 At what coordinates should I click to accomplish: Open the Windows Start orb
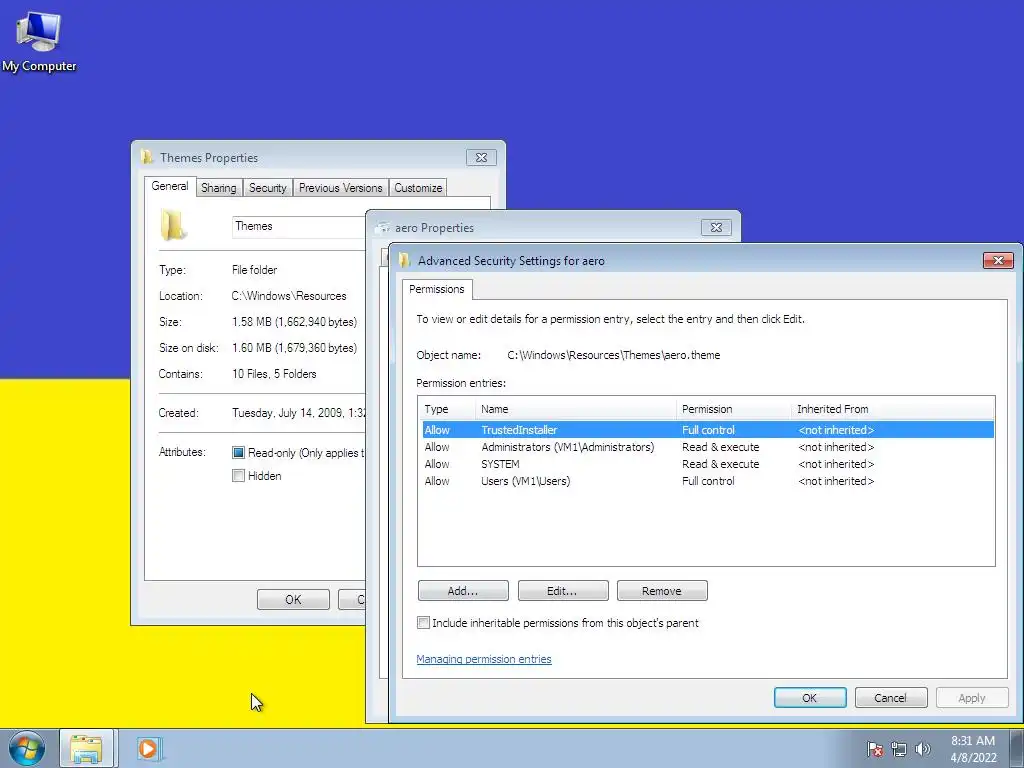(x=27, y=748)
